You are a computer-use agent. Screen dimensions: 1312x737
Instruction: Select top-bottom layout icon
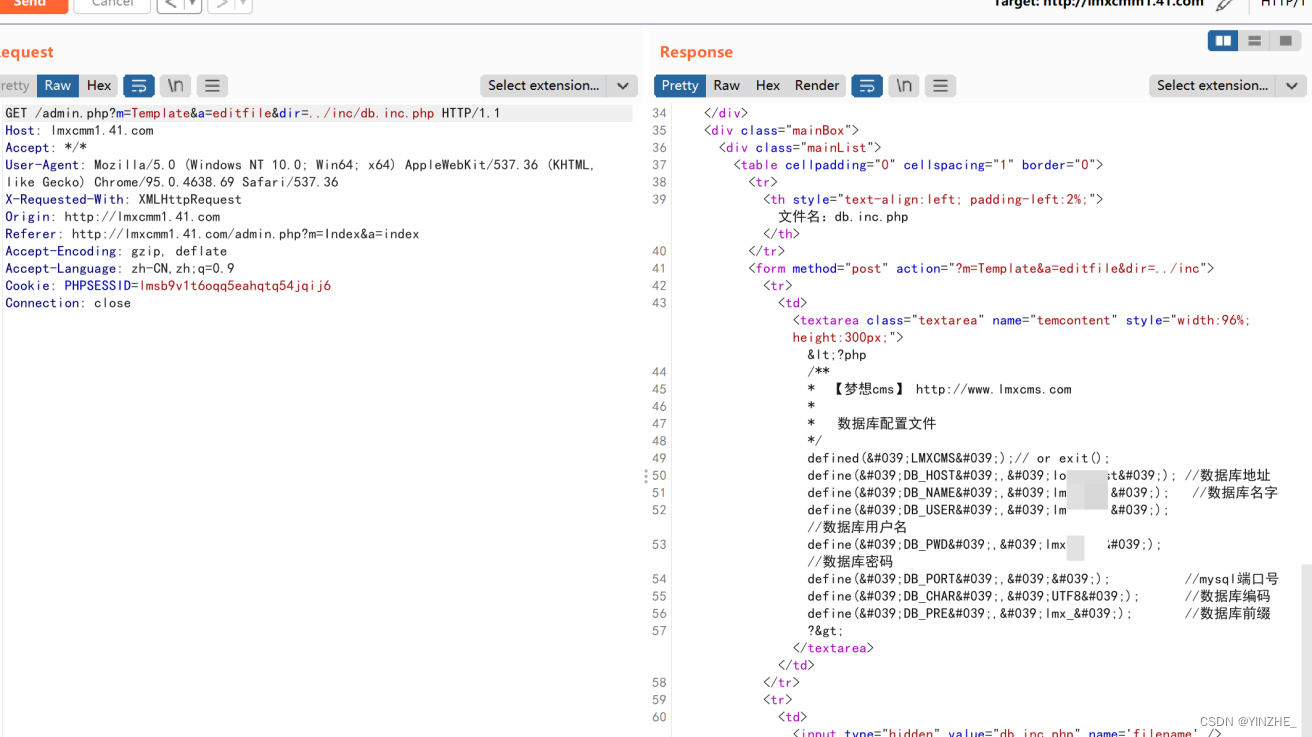[1254, 41]
